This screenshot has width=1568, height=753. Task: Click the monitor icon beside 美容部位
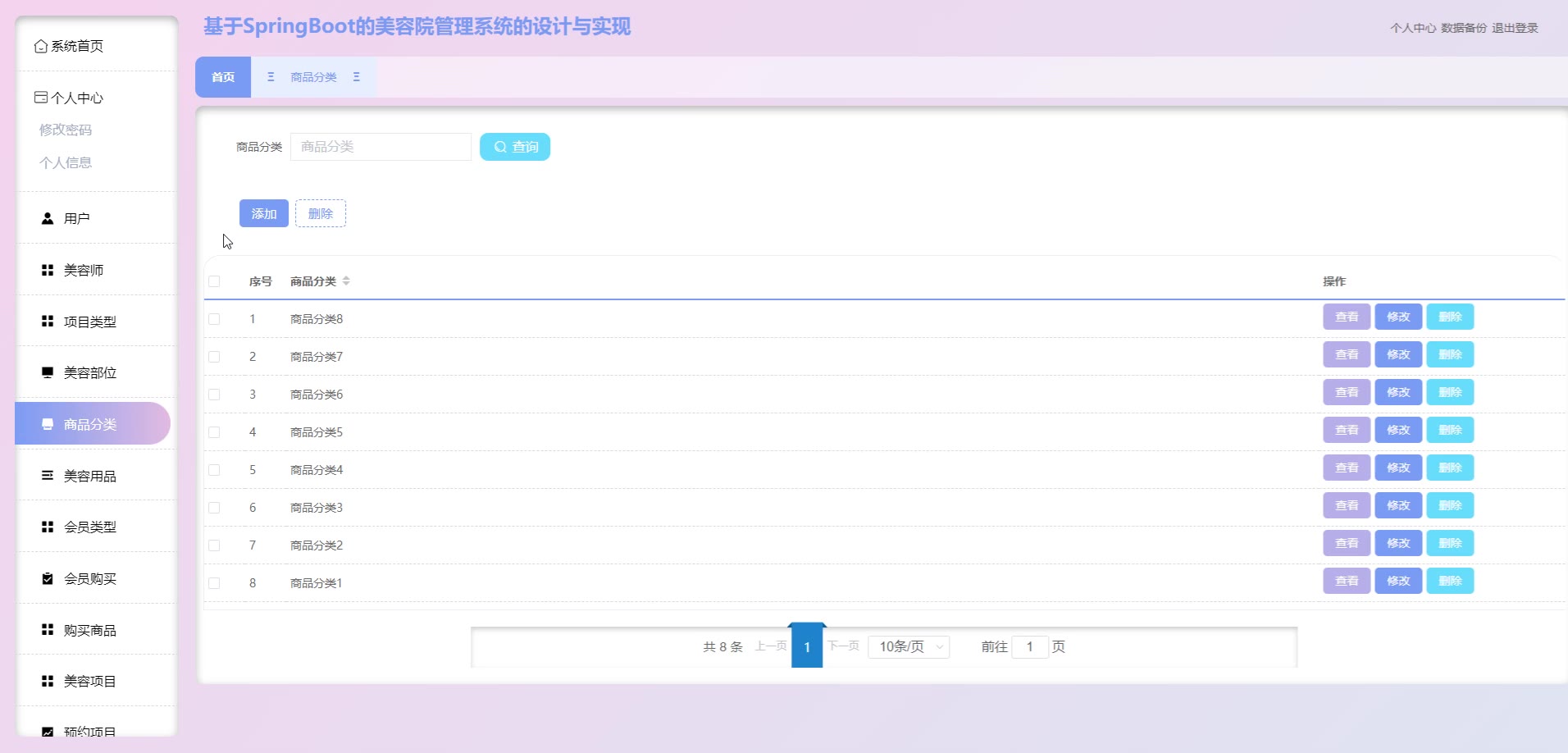click(48, 373)
